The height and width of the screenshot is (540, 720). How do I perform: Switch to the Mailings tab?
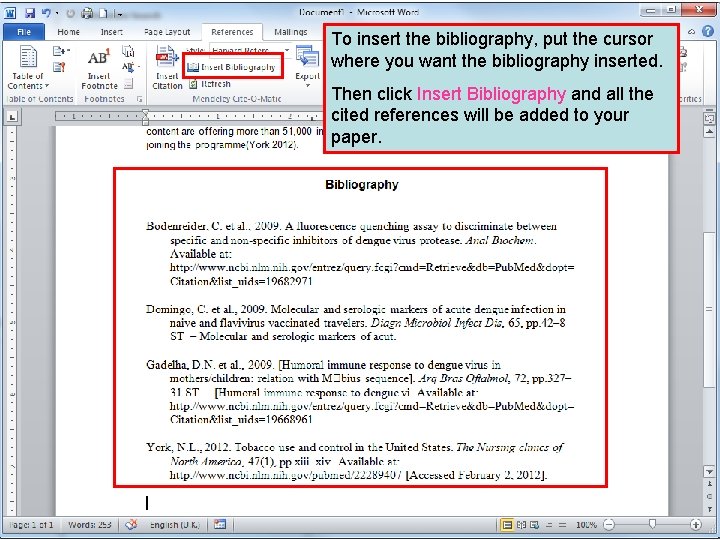click(291, 32)
